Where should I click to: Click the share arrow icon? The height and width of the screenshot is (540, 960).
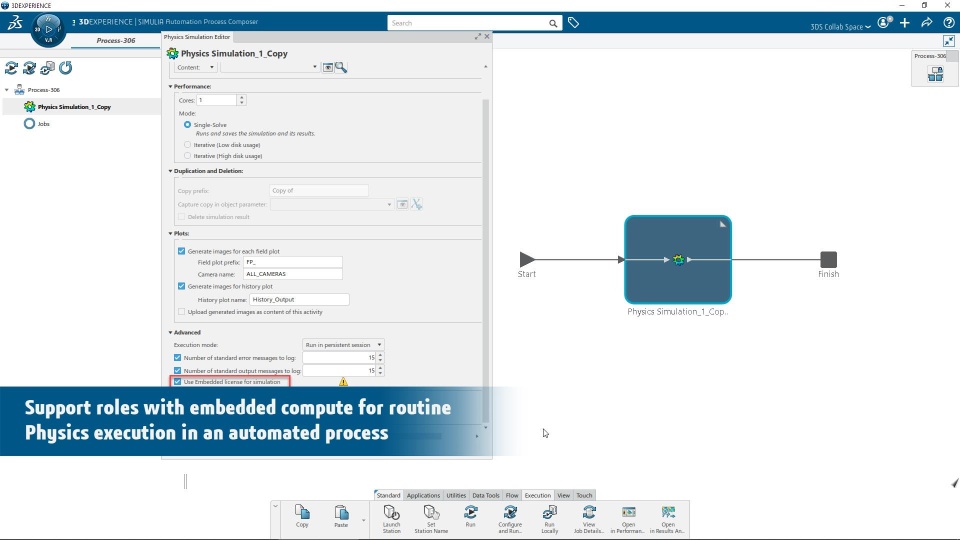pos(927,23)
